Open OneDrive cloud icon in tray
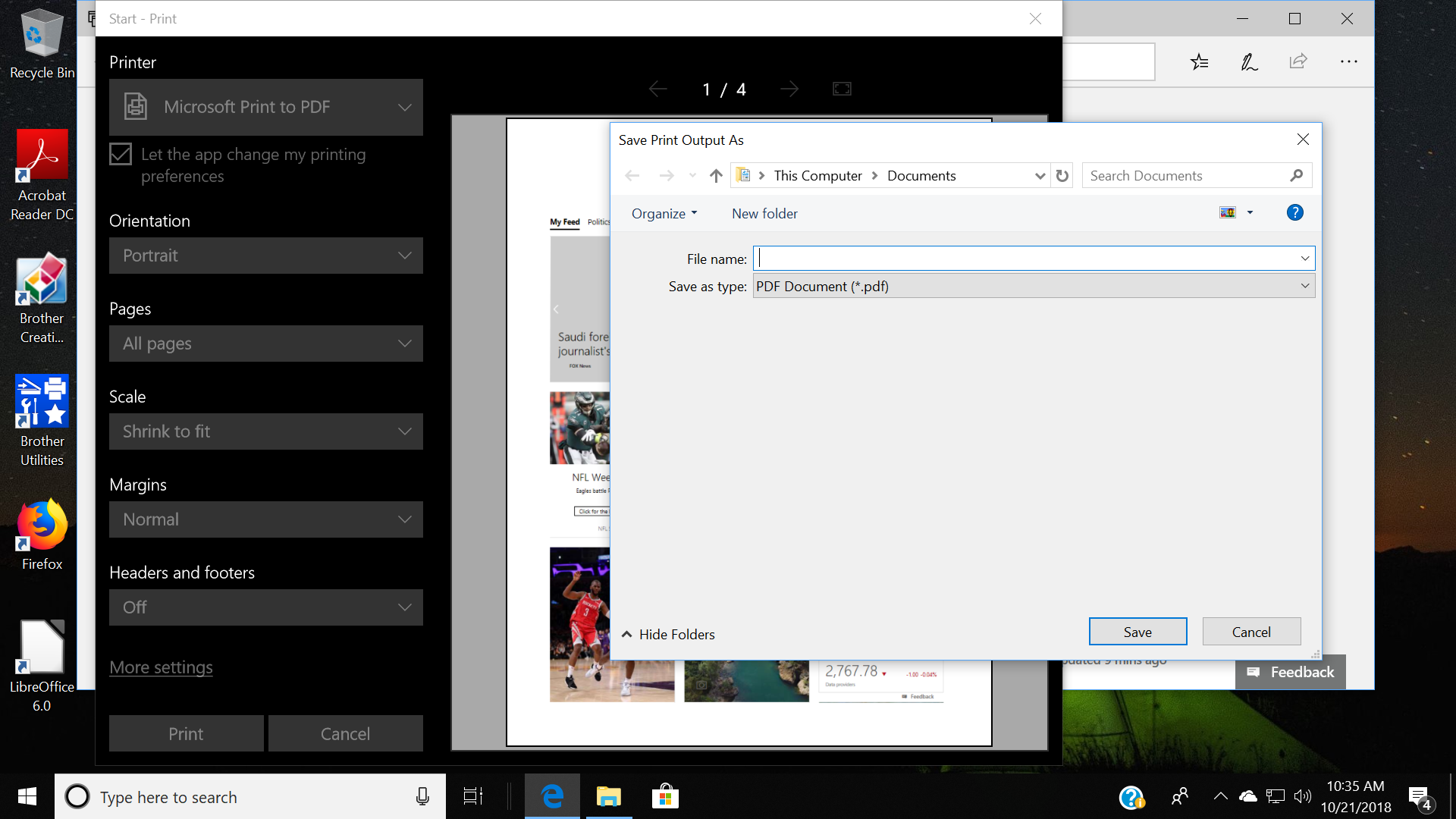The image size is (1456, 819). pos(1247,796)
